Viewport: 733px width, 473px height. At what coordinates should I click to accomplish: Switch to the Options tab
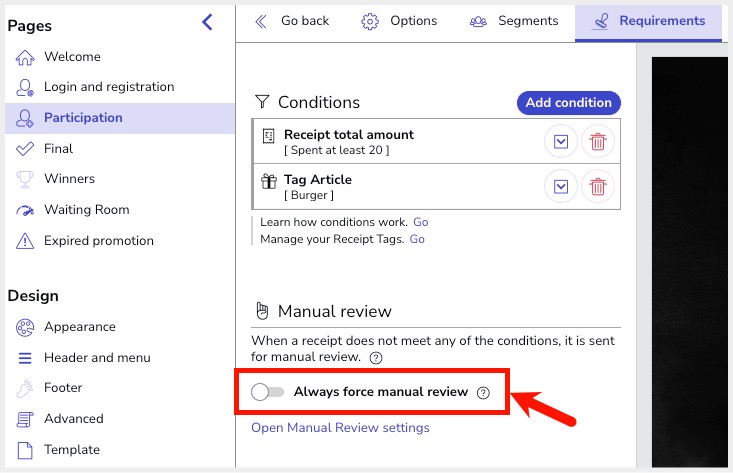click(400, 21)
